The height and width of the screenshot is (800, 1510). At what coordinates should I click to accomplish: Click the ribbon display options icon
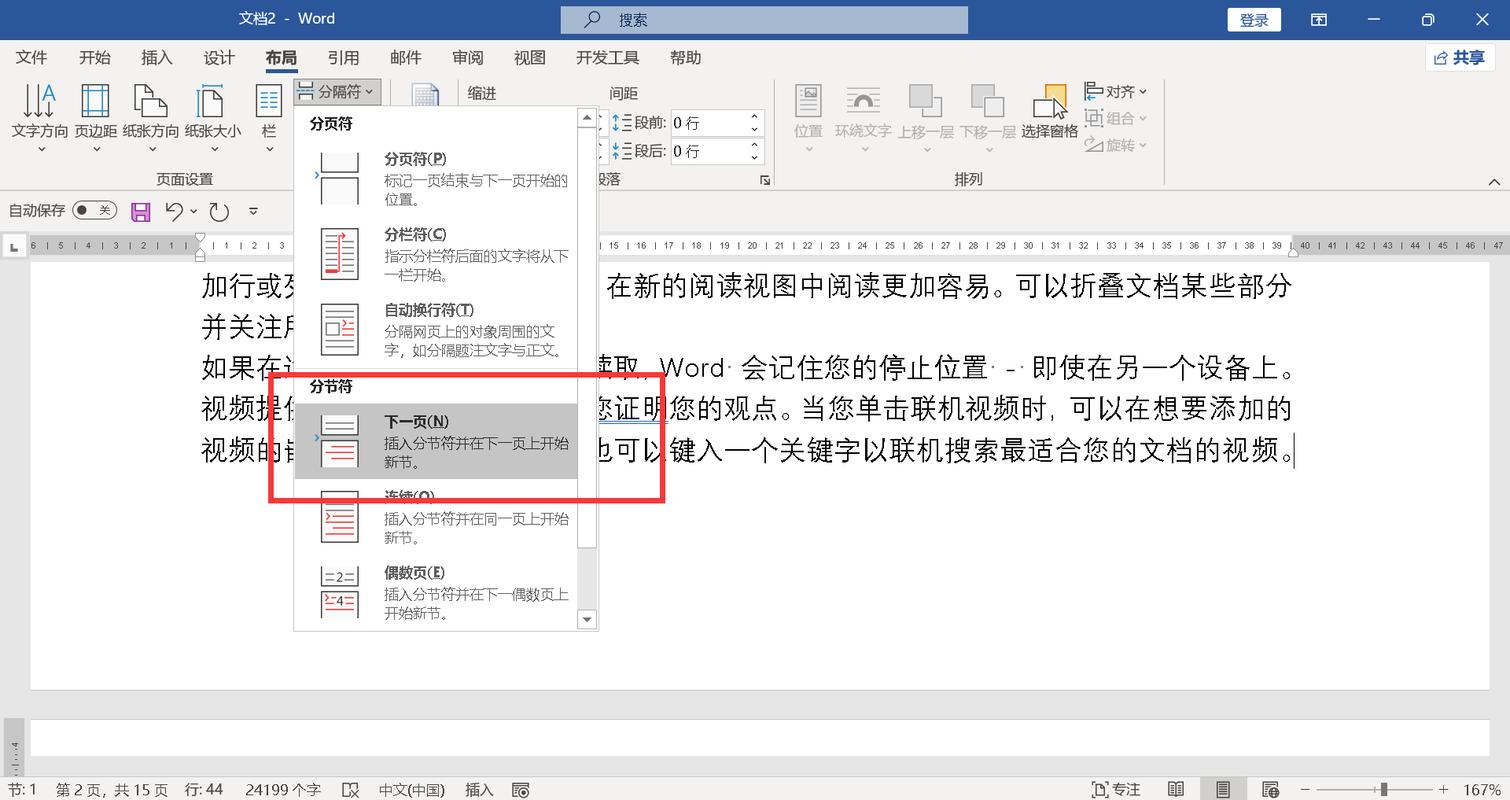(x=1319, y=20)
